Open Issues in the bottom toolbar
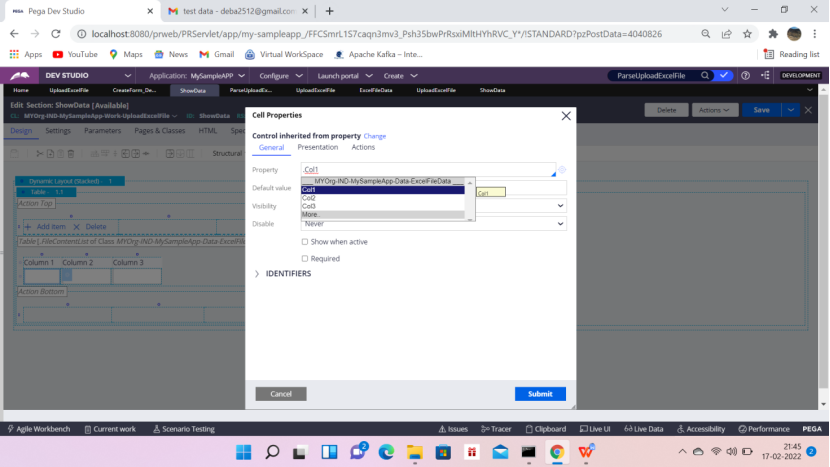This screenshot has height=467, width=830. click(x=453, y=429)
